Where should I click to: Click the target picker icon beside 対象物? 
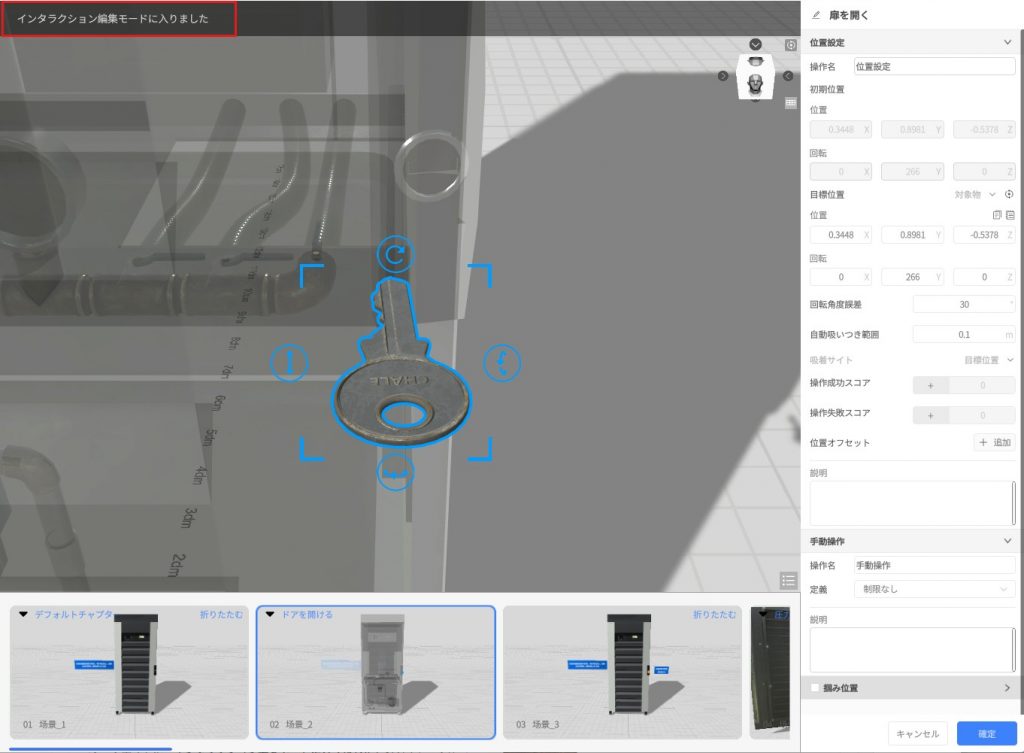coord(1009,195)
